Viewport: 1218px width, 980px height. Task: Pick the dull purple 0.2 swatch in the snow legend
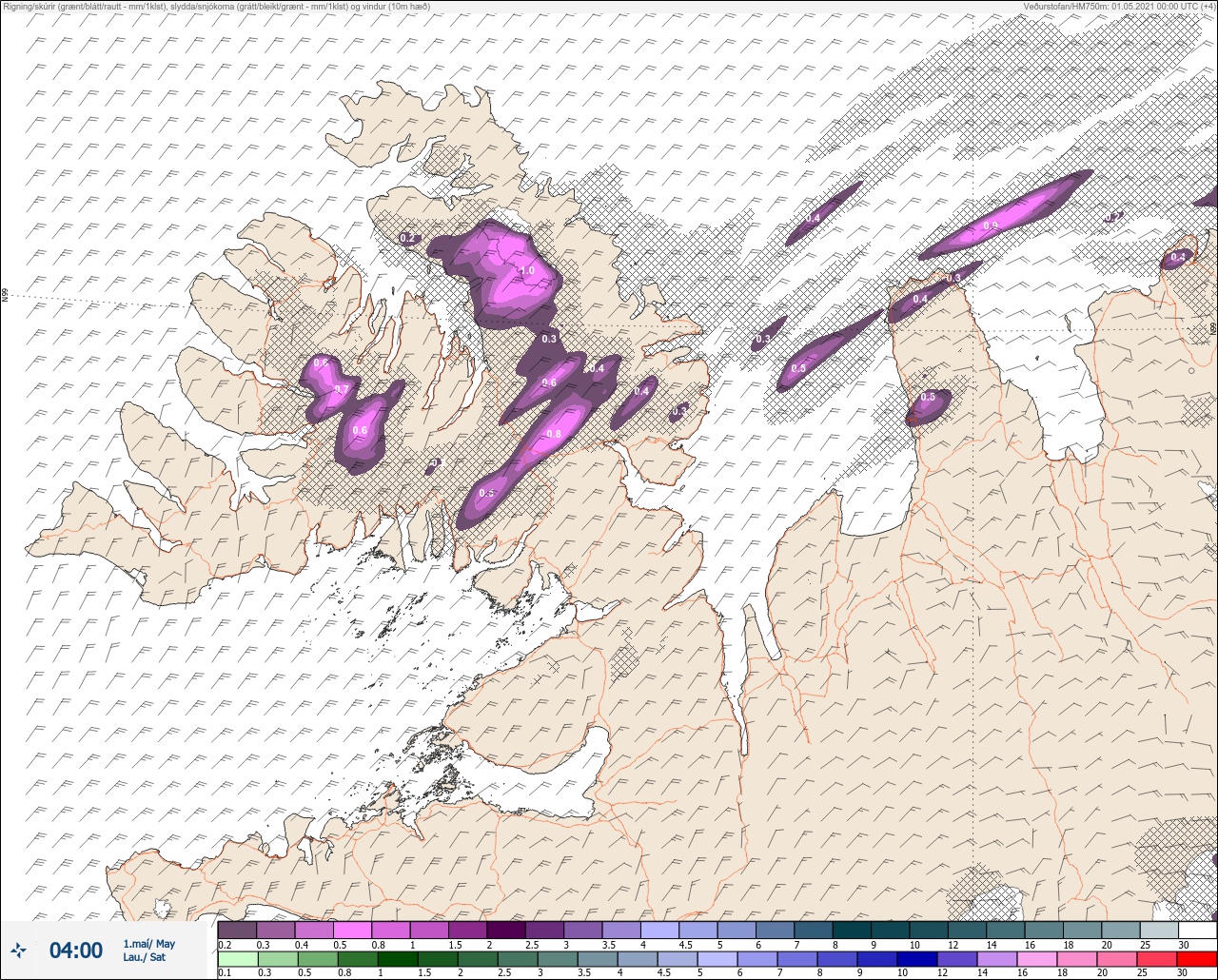(237, 930)
